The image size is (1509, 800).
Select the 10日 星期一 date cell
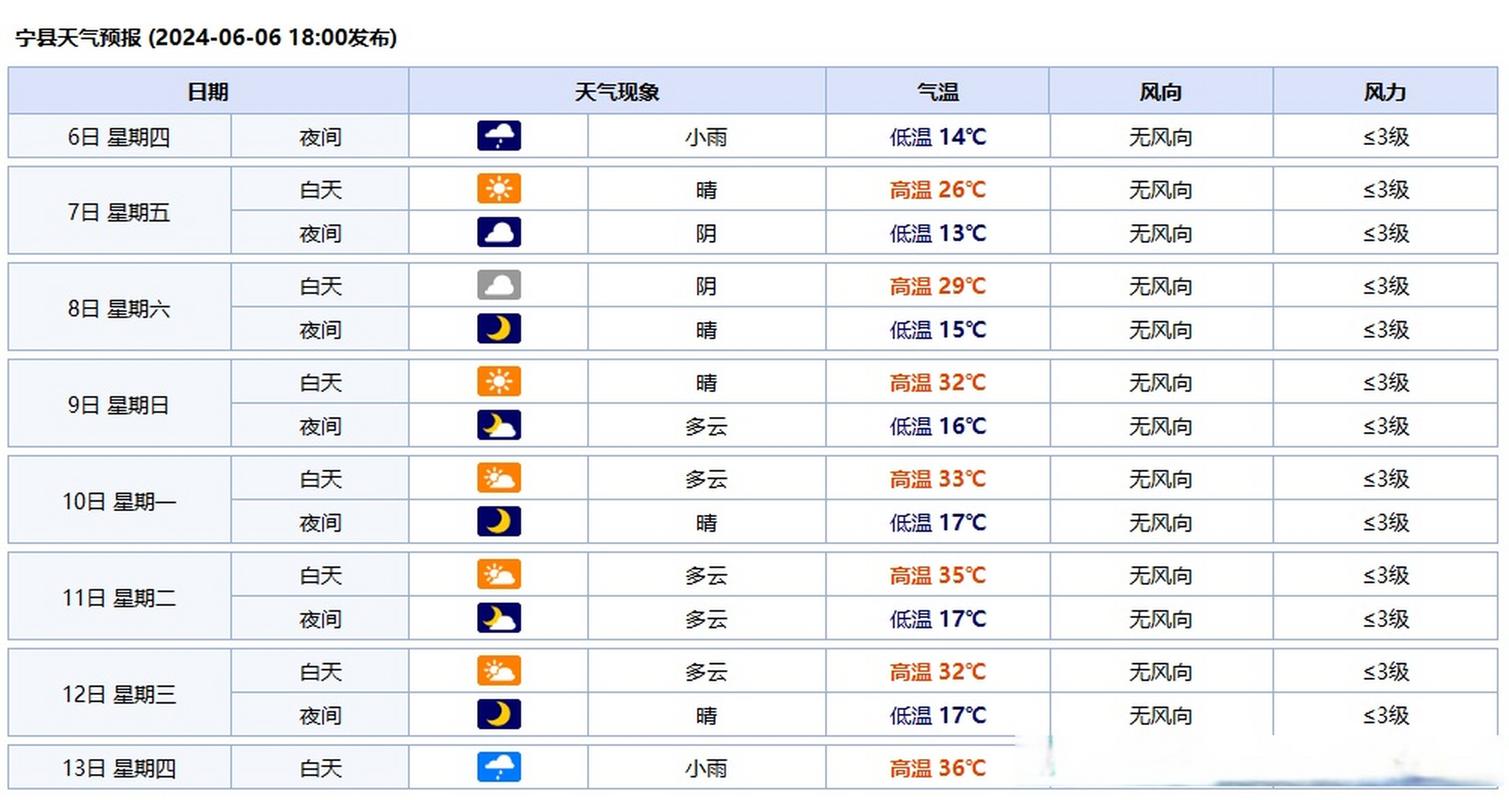(x=120, y=502)
